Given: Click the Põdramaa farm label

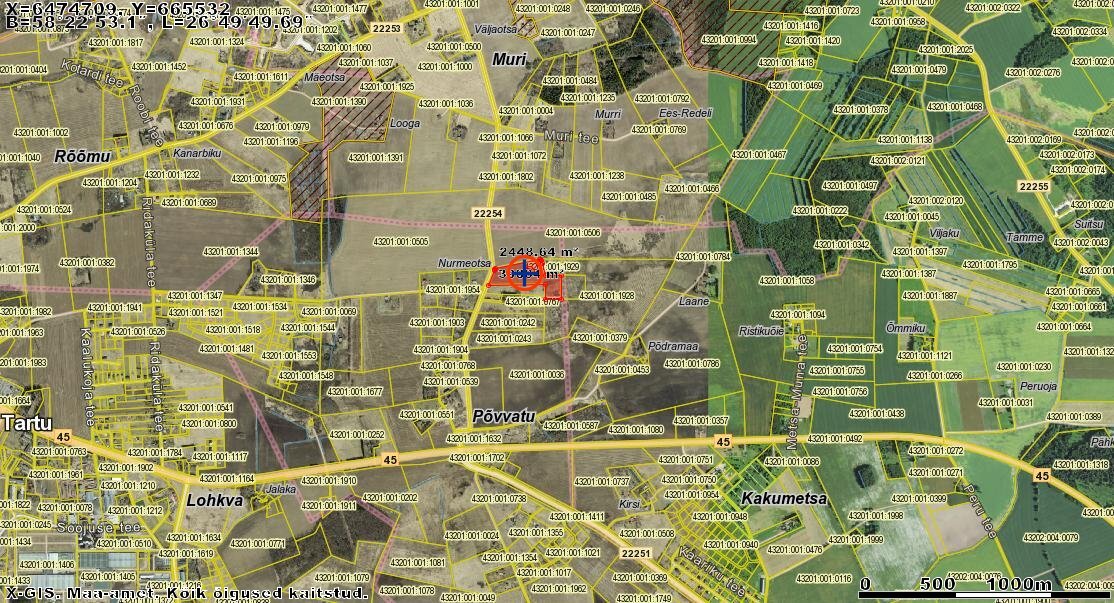Looking at the screenshot, I should pos(673,345).
